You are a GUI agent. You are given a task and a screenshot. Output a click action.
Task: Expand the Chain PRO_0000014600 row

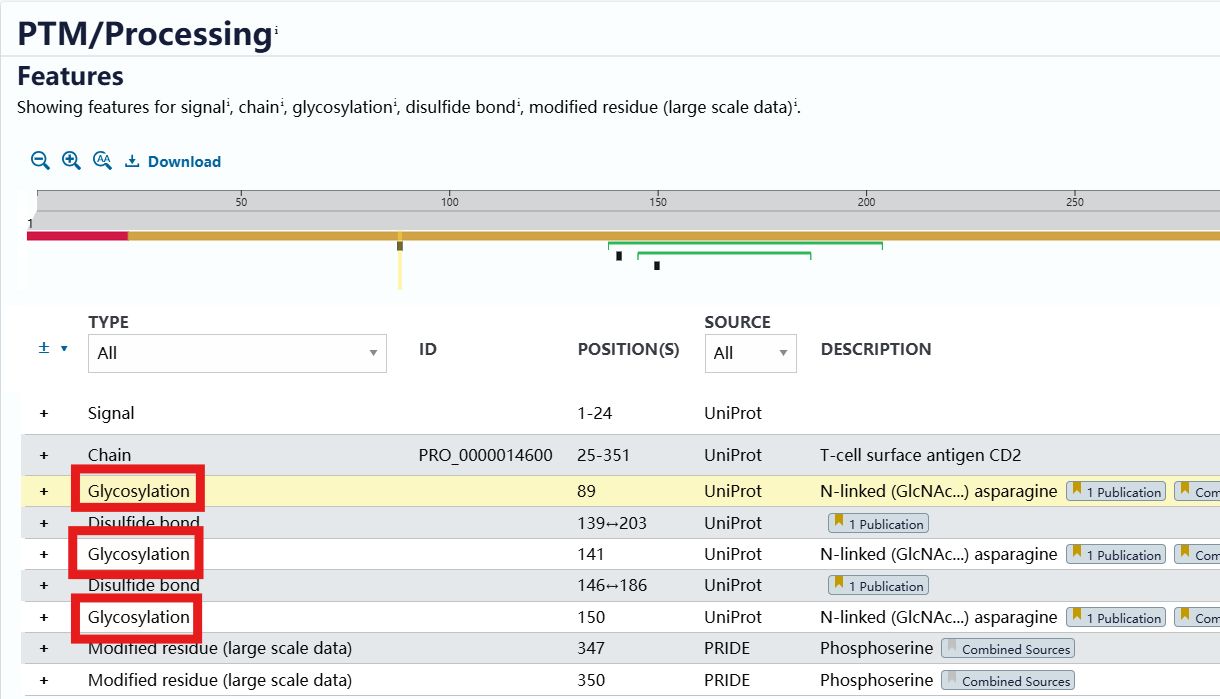pos(44,456)
